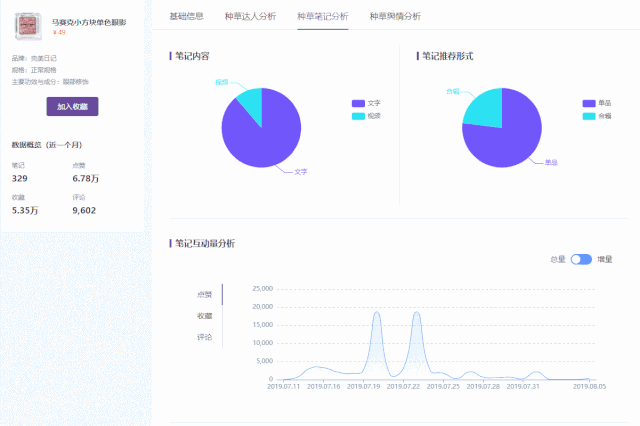Select the 种草笔记分析 tab
Image resolution: width=640 pixels, height=426 pixels.
pyautogui.click(x=322, y=16)
